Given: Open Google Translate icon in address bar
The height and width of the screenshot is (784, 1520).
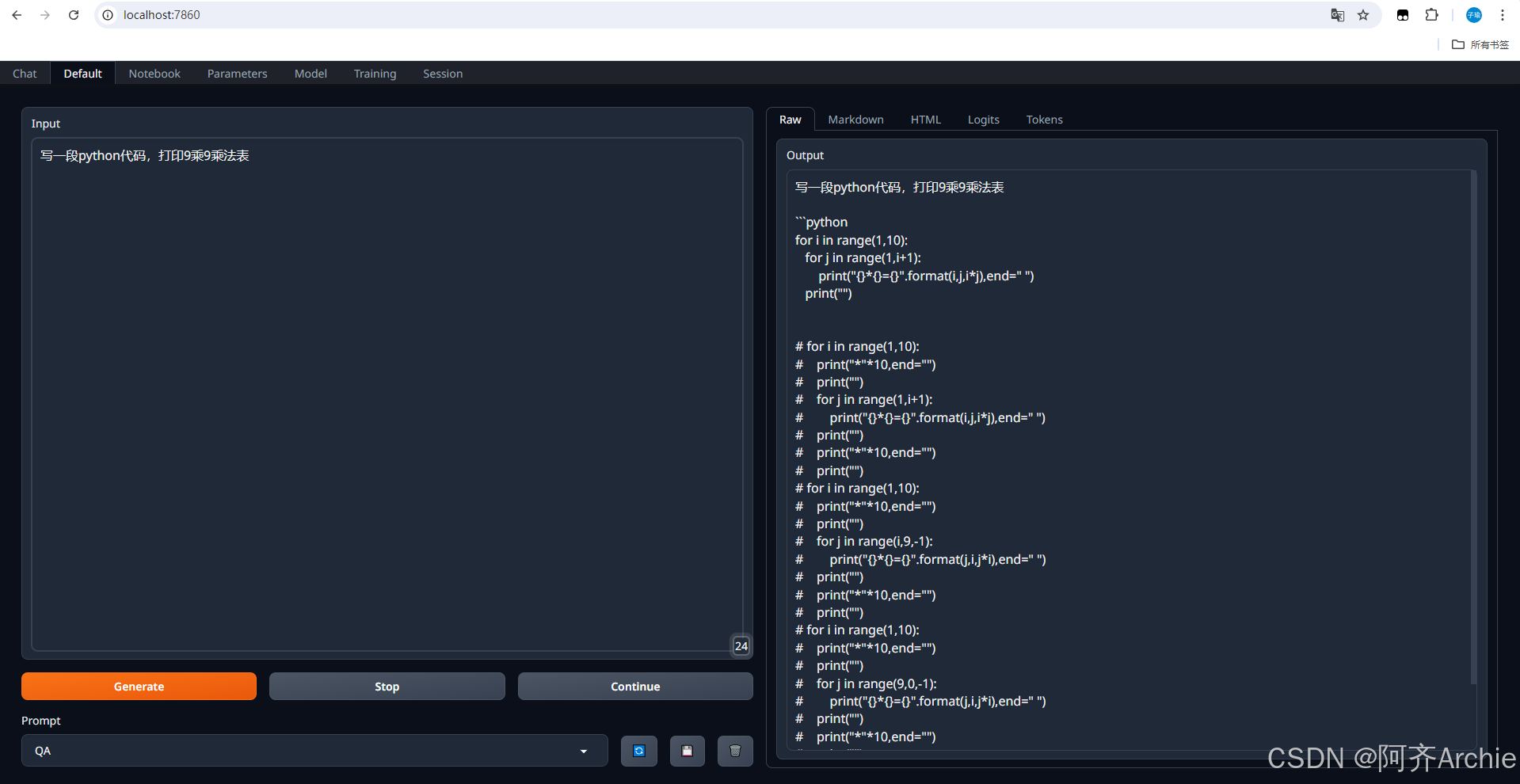Looking at the screenshot, I should (1337, 15).
